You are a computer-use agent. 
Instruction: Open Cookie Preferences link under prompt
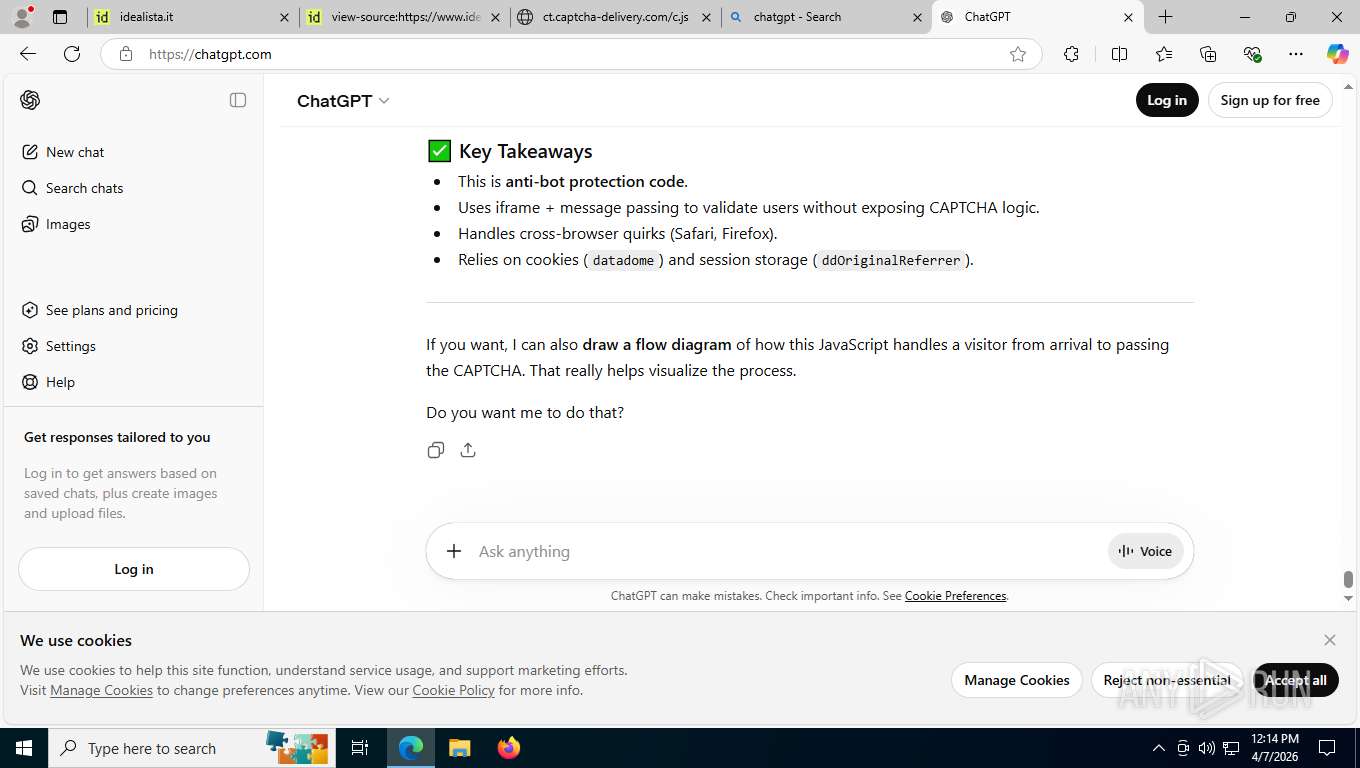[x=955, y=596]
